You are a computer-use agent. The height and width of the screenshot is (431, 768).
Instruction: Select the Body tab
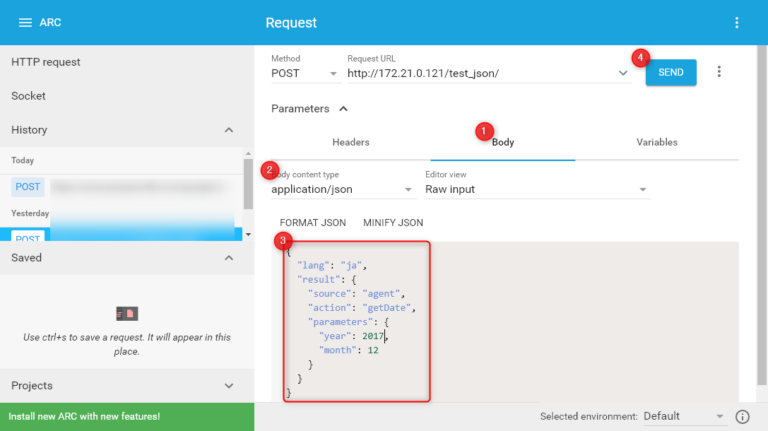click(503, 143)
